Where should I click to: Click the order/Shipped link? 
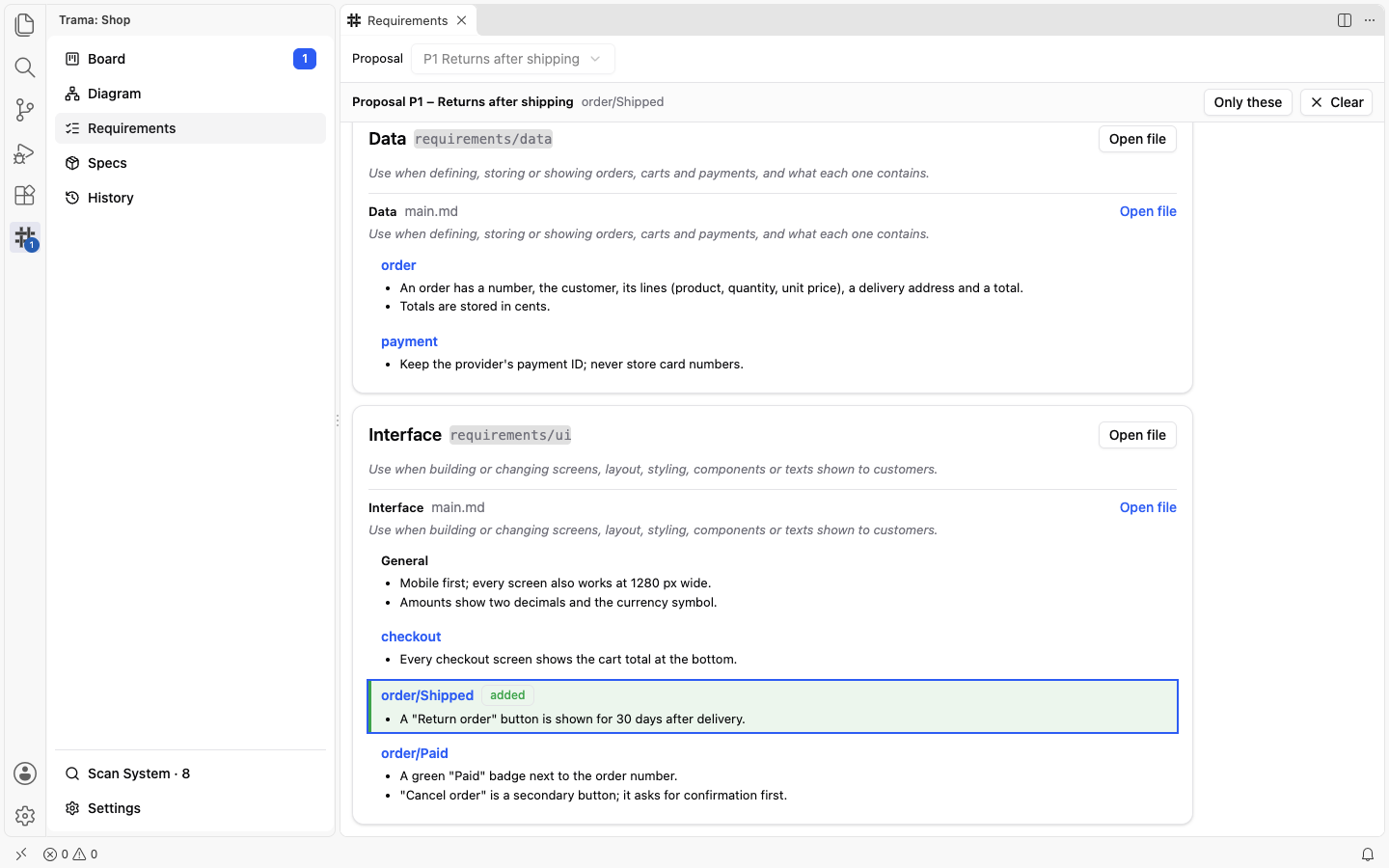[427, 695]
